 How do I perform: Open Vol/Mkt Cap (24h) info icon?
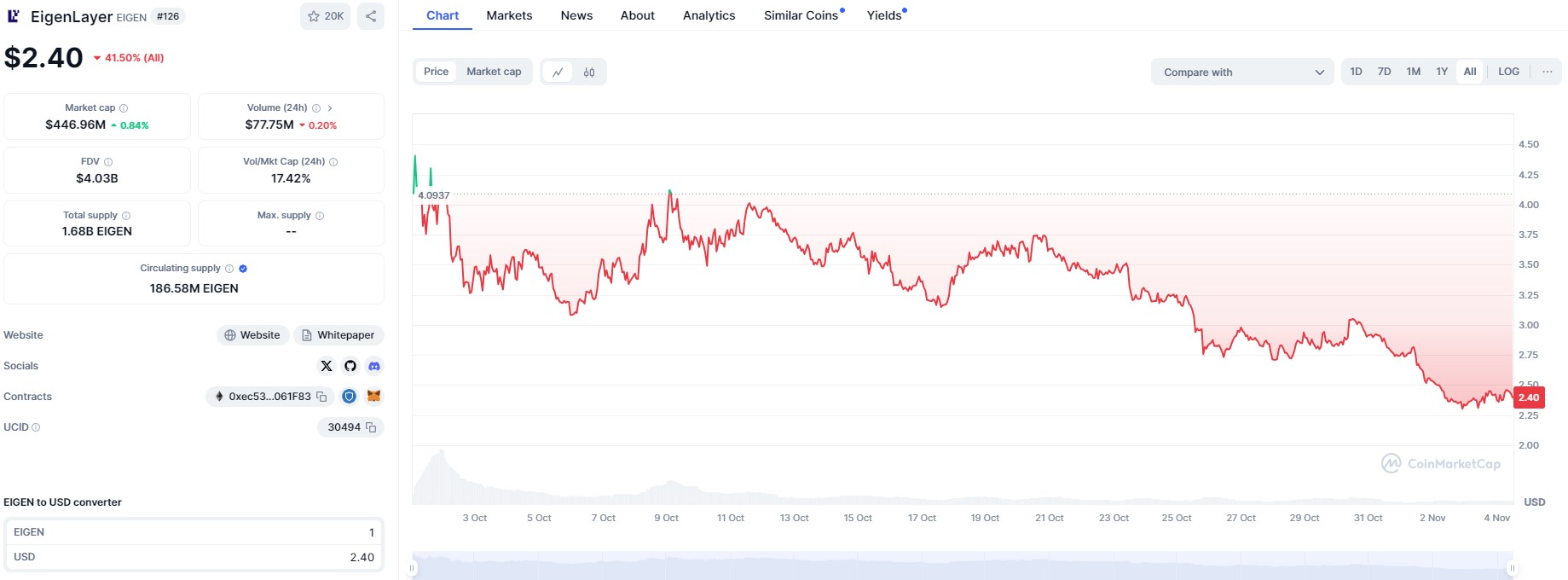333,162
